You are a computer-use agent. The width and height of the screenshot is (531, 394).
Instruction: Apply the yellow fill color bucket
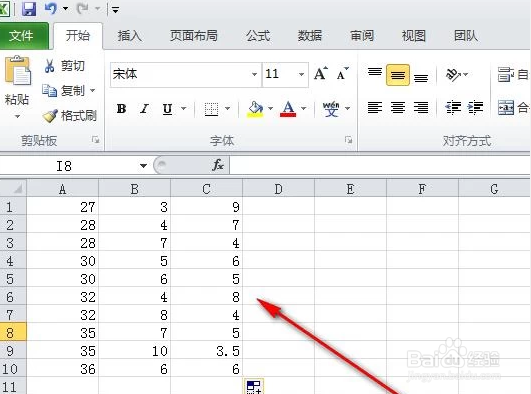[255, 109]
